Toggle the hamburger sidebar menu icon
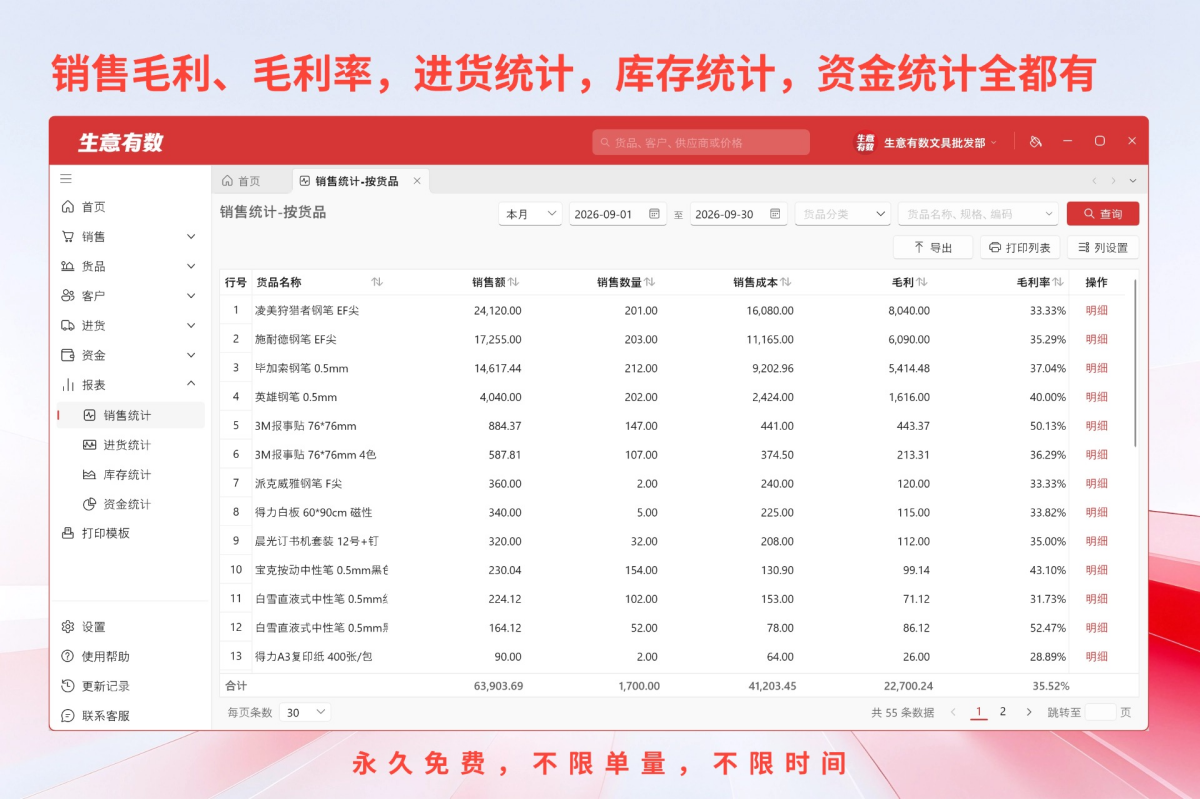Screen dimensions: 1200x799 point(66,179)
